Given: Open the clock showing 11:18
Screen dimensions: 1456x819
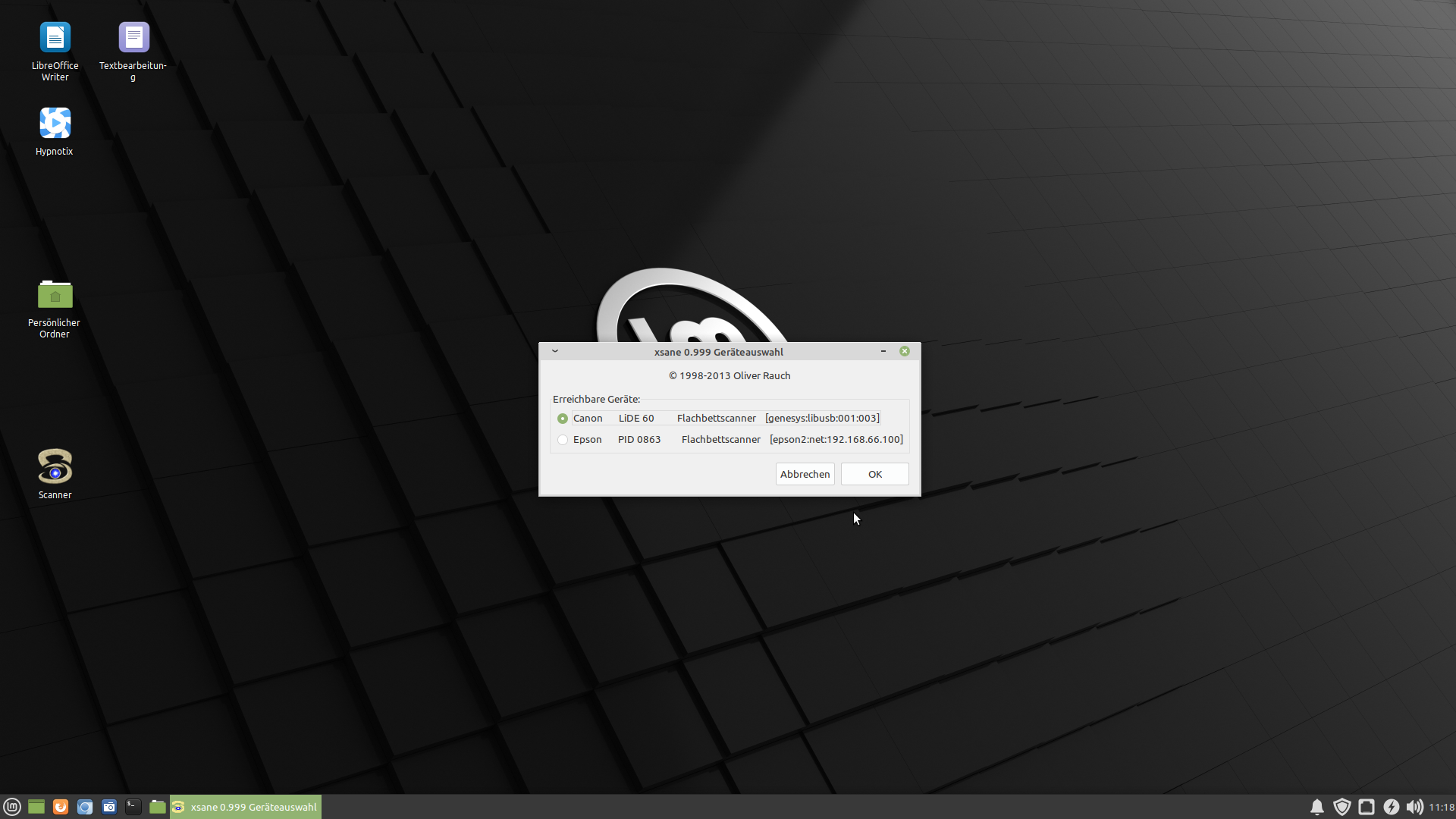Looking at the screenshot, I should pos(1442,807).
